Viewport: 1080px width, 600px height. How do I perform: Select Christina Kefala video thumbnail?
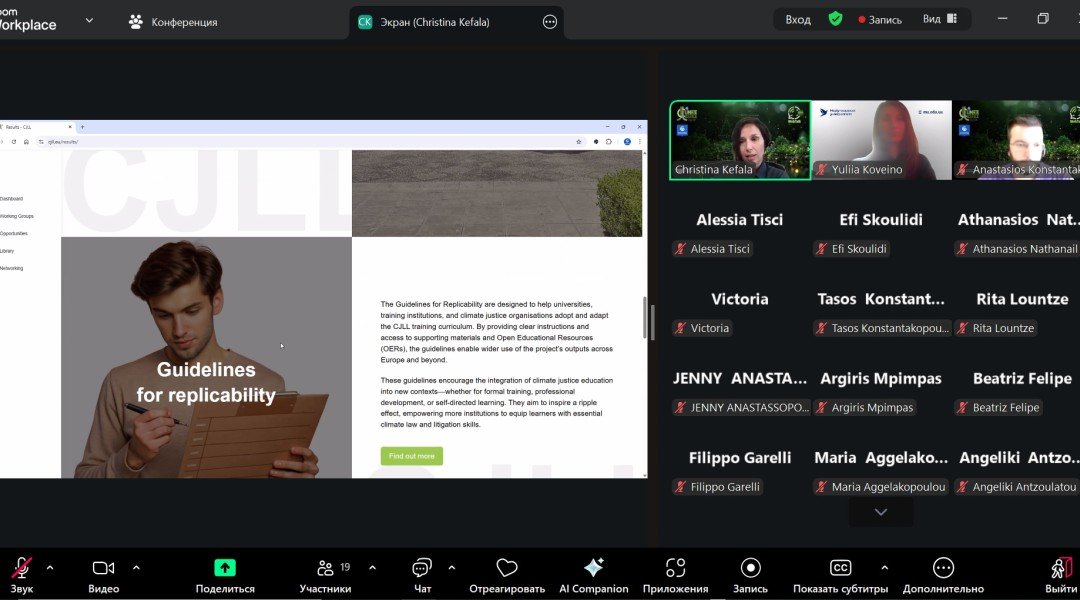point(740,140)
